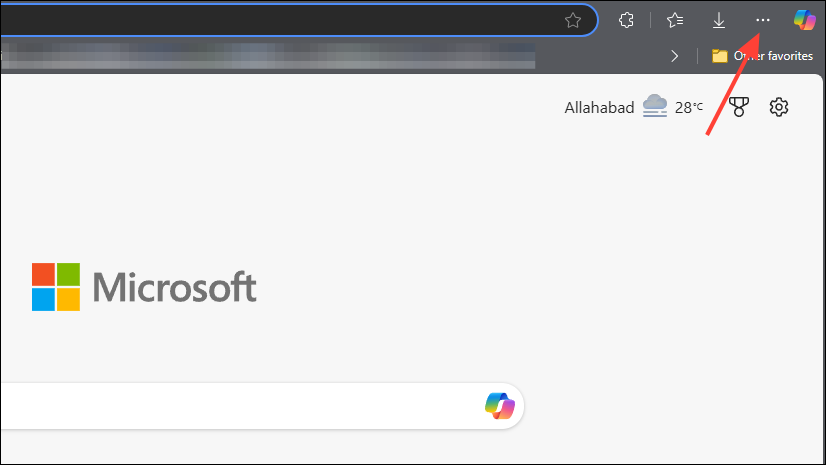Open Settings and more three-dot menu
The width and height of the screenshot is (826, 465).
click(x=763, y=20)
